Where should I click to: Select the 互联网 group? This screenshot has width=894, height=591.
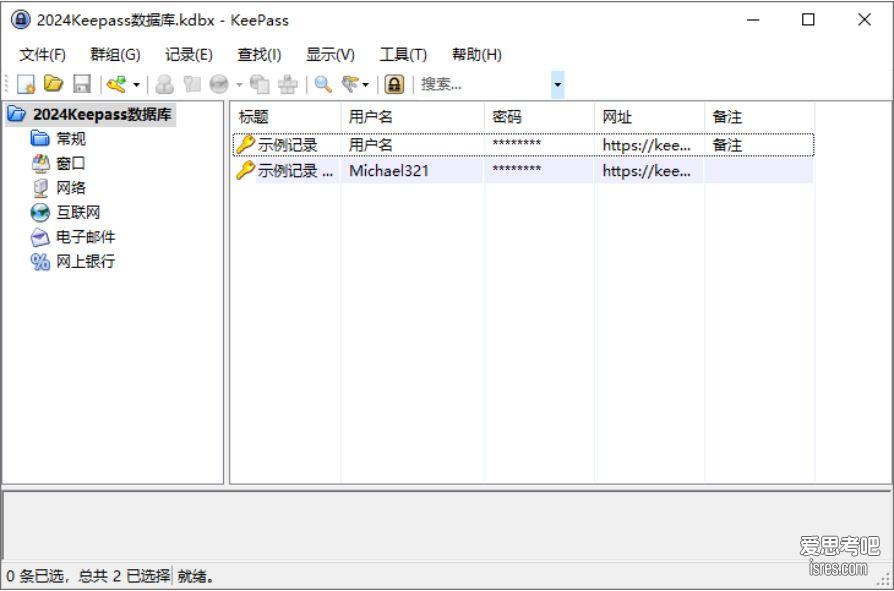point(78,213)
